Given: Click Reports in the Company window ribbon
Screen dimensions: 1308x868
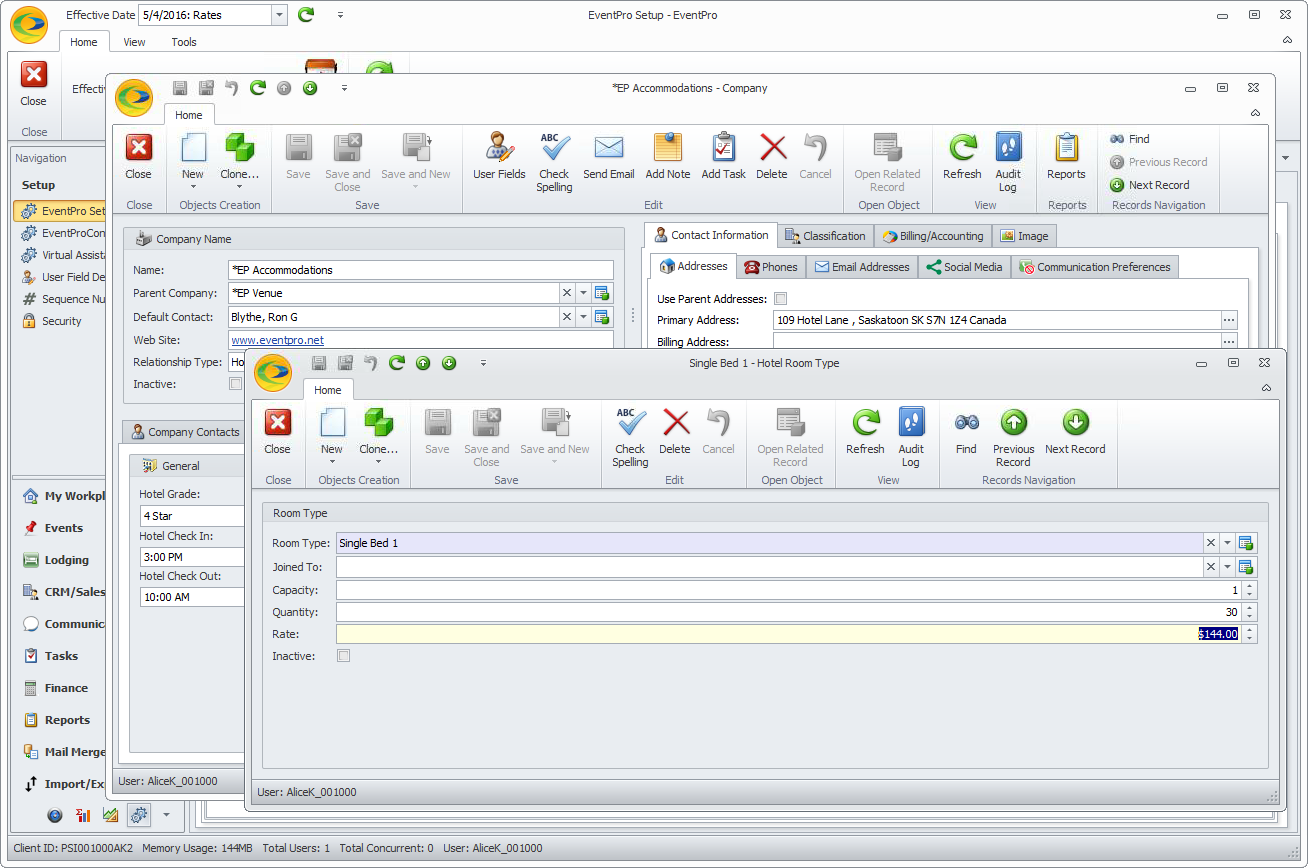Looking at the screenshot, I should coord(1066,156).
